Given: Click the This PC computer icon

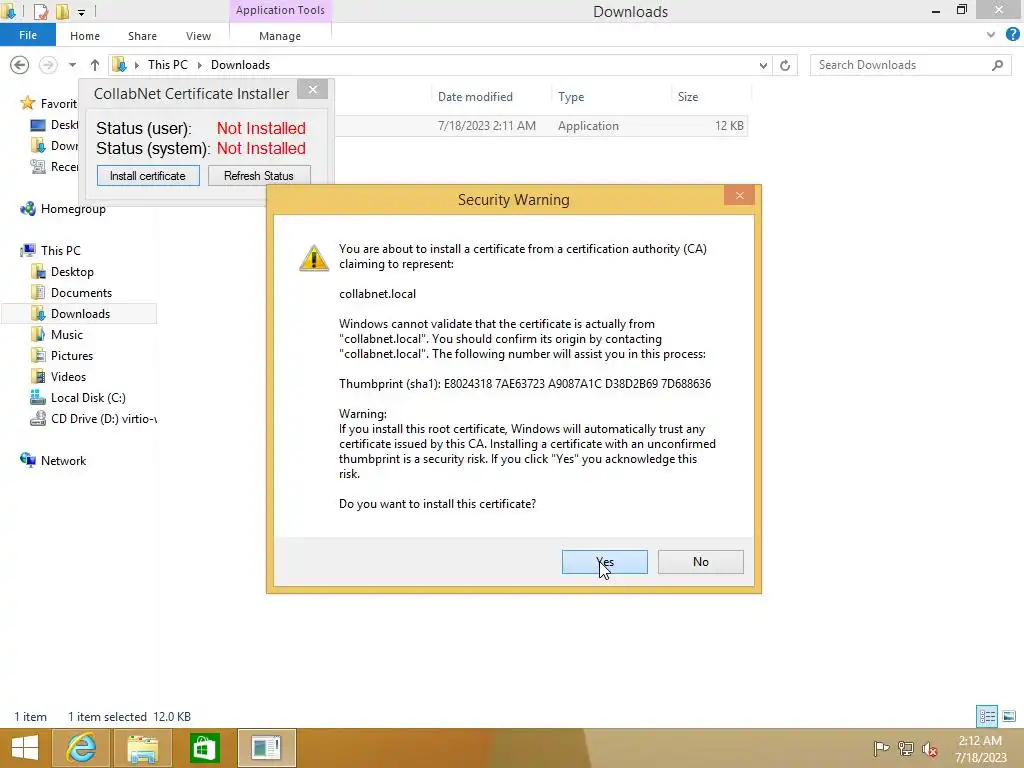Looking at the screenshot, I should [x=28, y=250].
